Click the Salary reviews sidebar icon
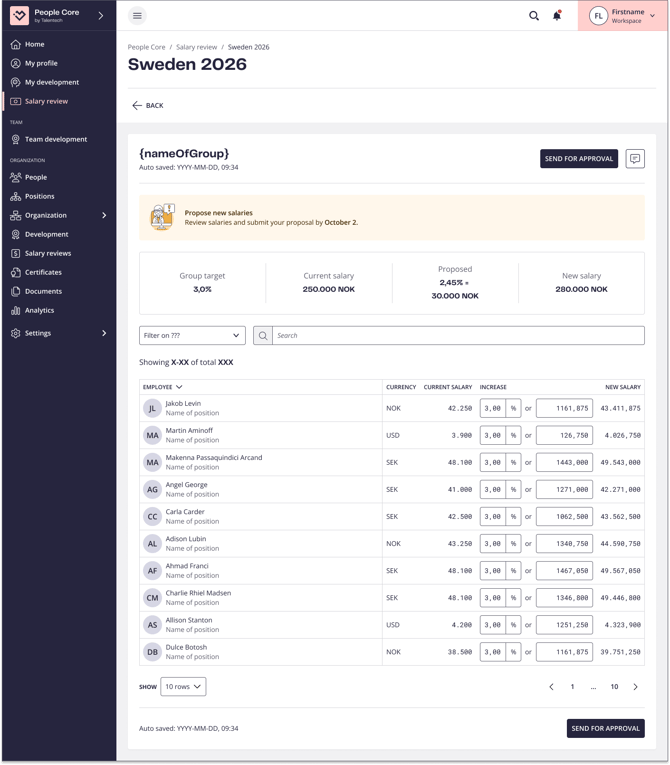 tap(16, 254)
